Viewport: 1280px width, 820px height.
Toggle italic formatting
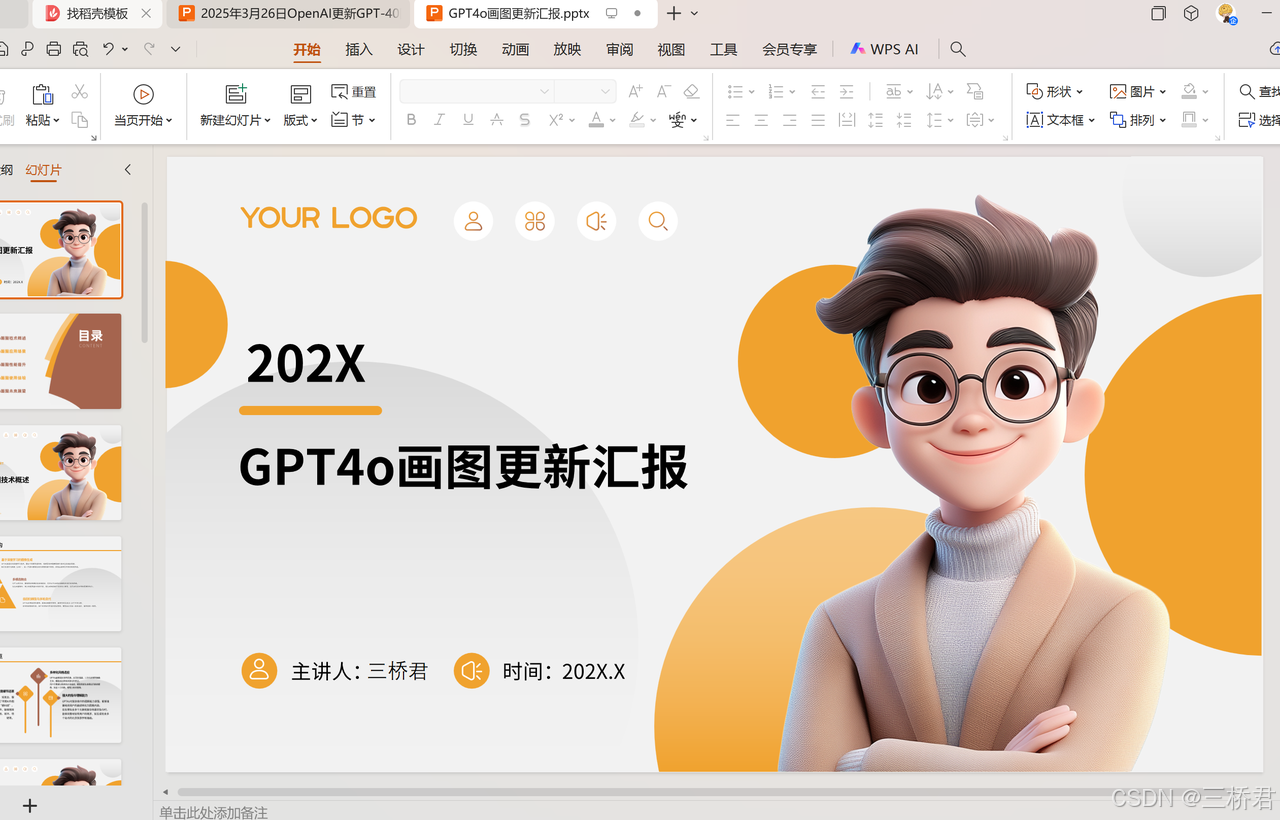(439, 120)
